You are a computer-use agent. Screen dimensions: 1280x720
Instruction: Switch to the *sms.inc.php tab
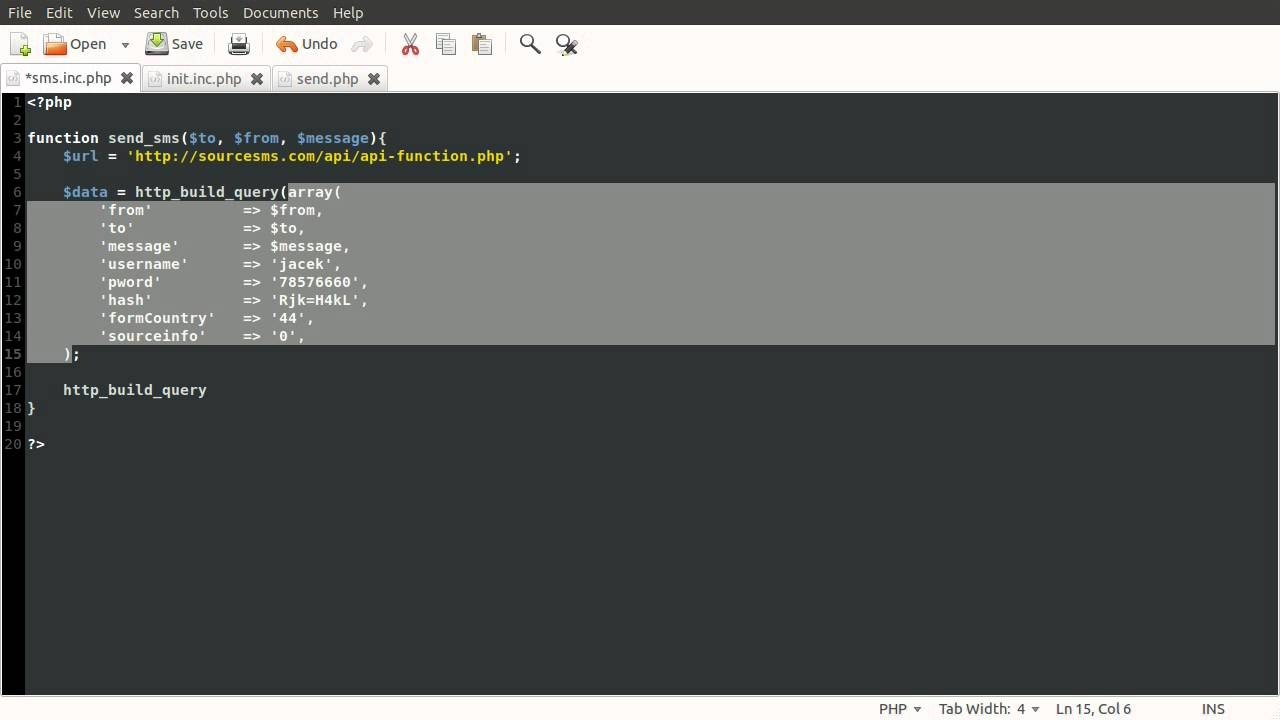coord(68,78)
